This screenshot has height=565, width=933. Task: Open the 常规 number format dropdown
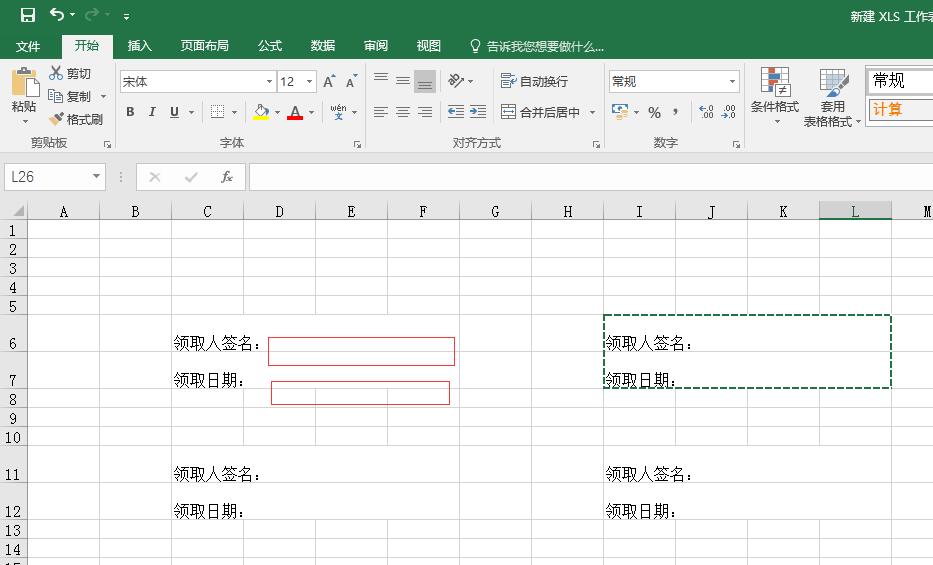click(732, 81)
